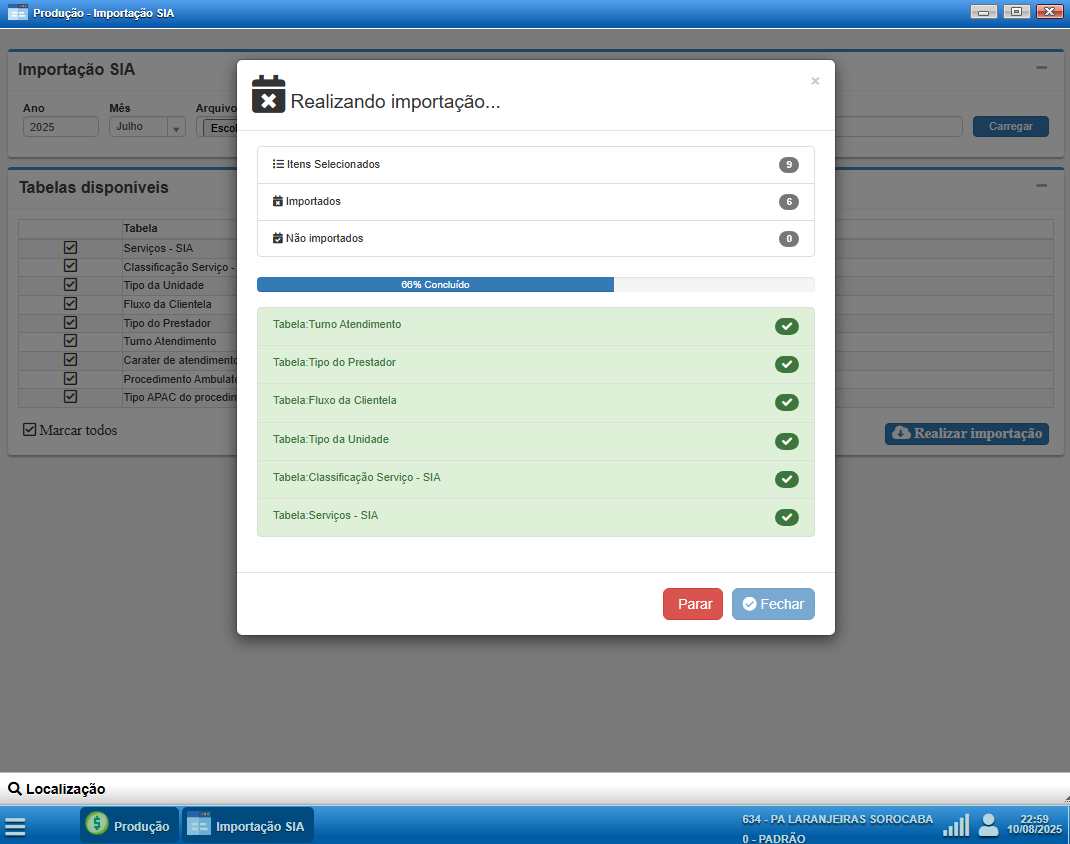Viewport: 1070px width, 844px height.
Task: Click the user profile icon in taskbar
Action: 988,825
